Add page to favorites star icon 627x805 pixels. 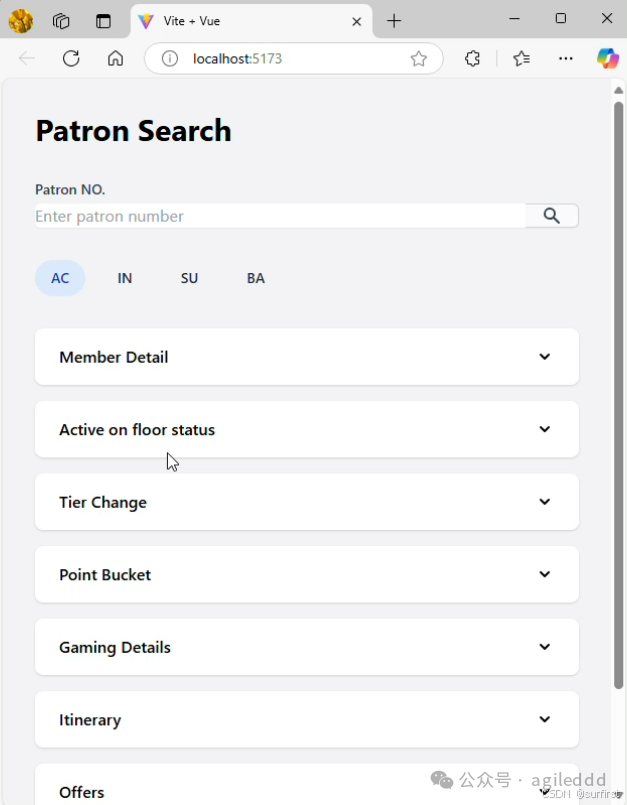419,59
